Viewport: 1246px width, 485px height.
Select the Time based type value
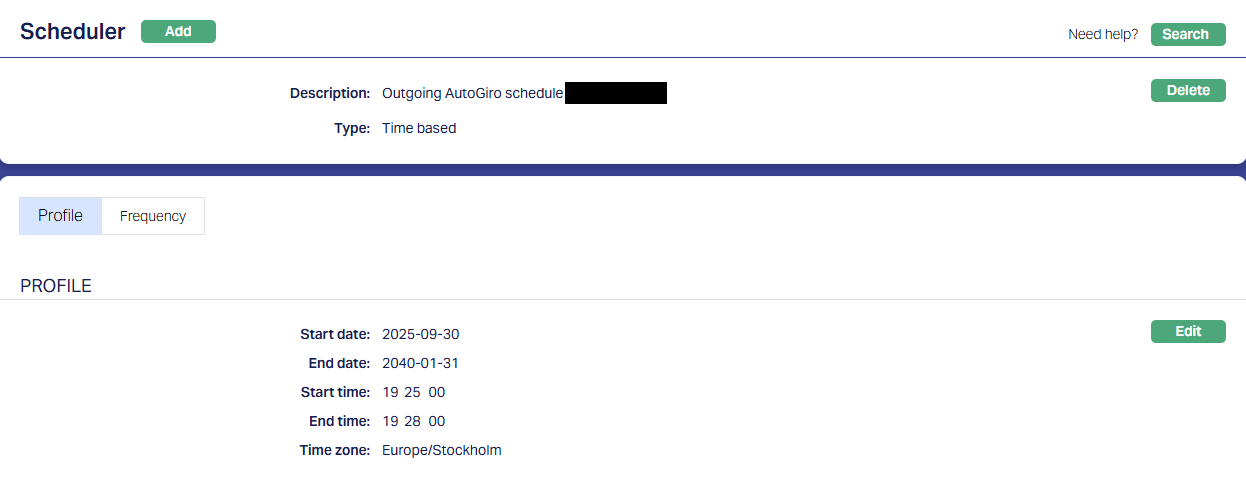click(x=419, y=128)
